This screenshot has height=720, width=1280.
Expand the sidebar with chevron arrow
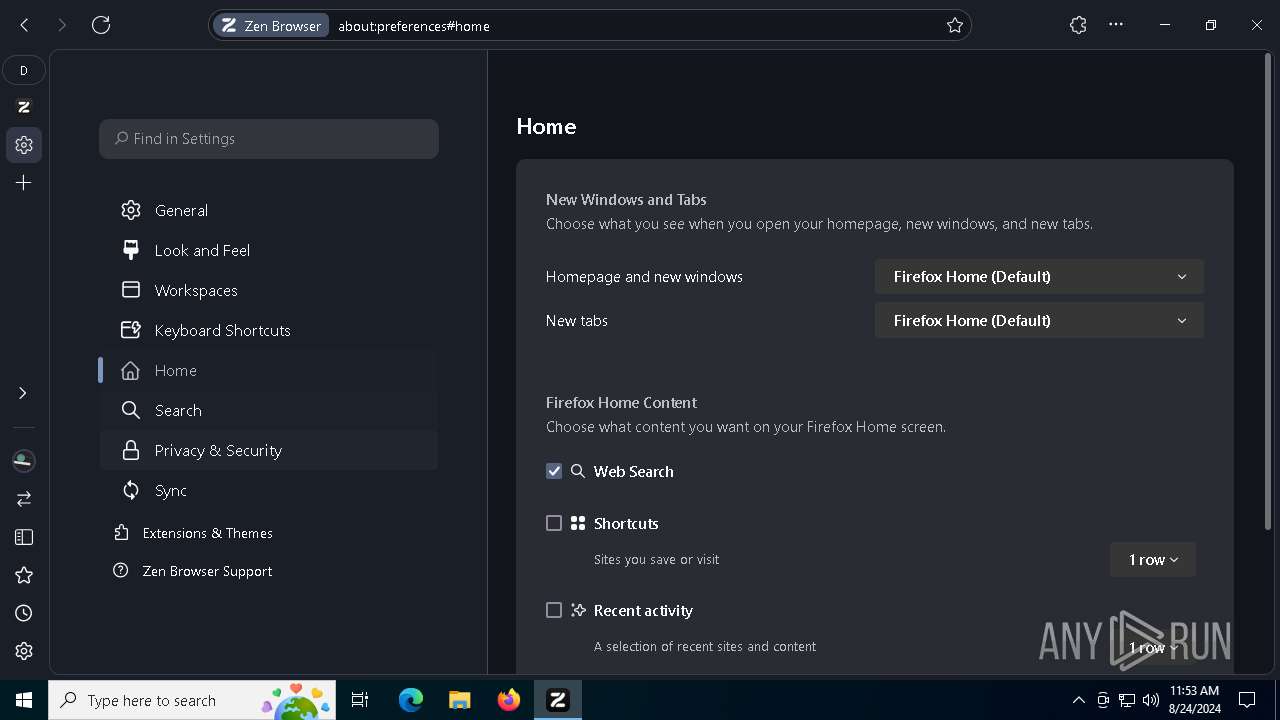pos(23,393)
